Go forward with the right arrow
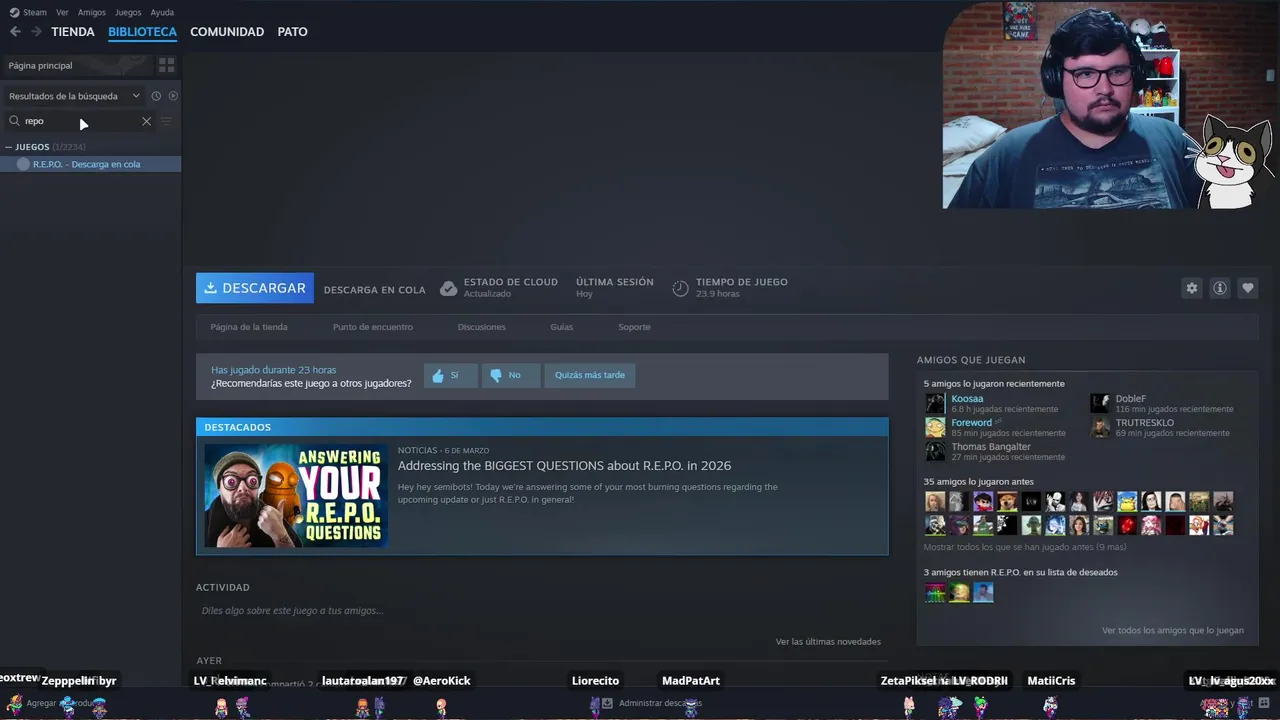The width and height of the screenshot is (1280, 720). (x=36, y=32)
